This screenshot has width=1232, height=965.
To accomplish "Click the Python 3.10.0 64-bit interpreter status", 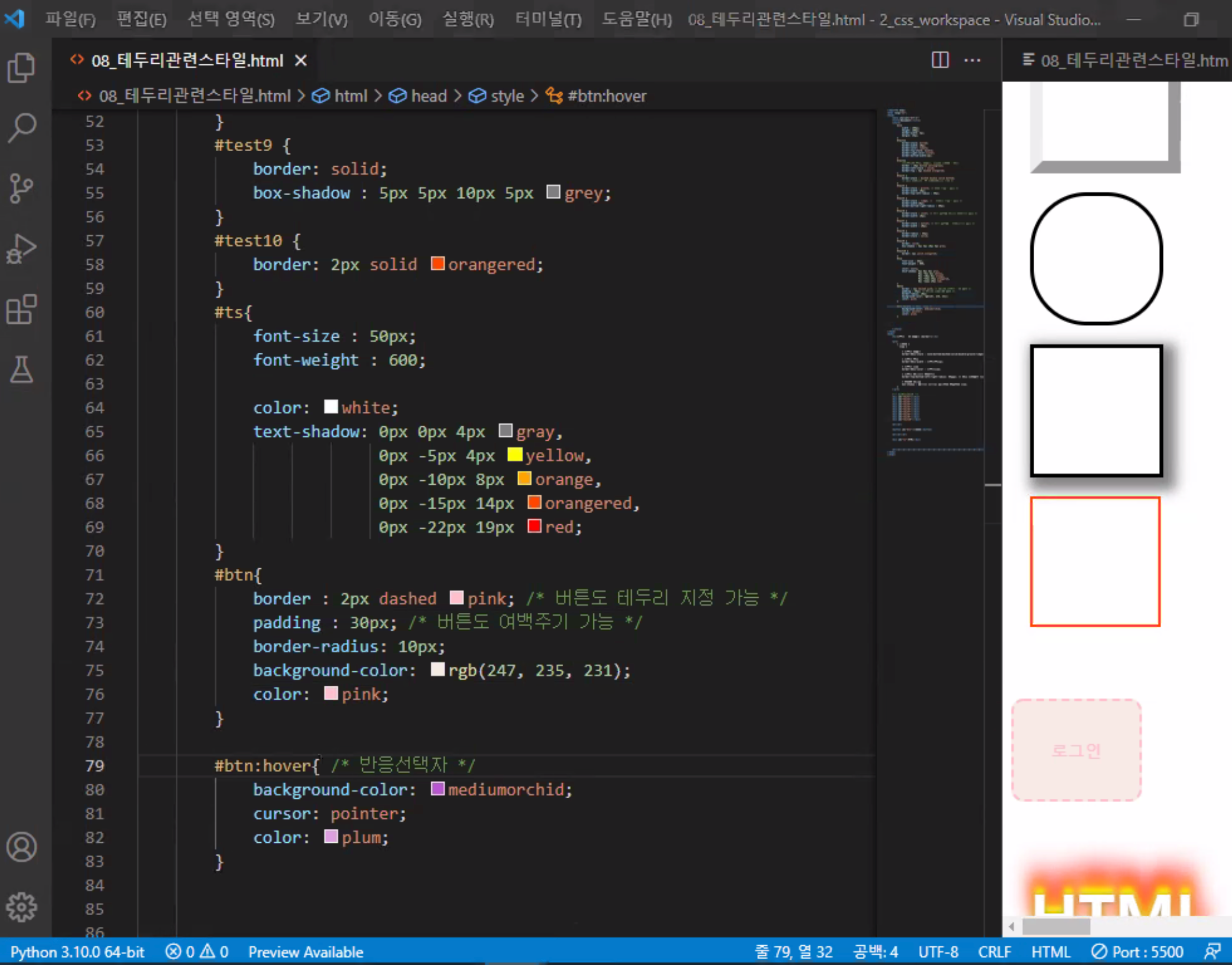I will [77, 952].
